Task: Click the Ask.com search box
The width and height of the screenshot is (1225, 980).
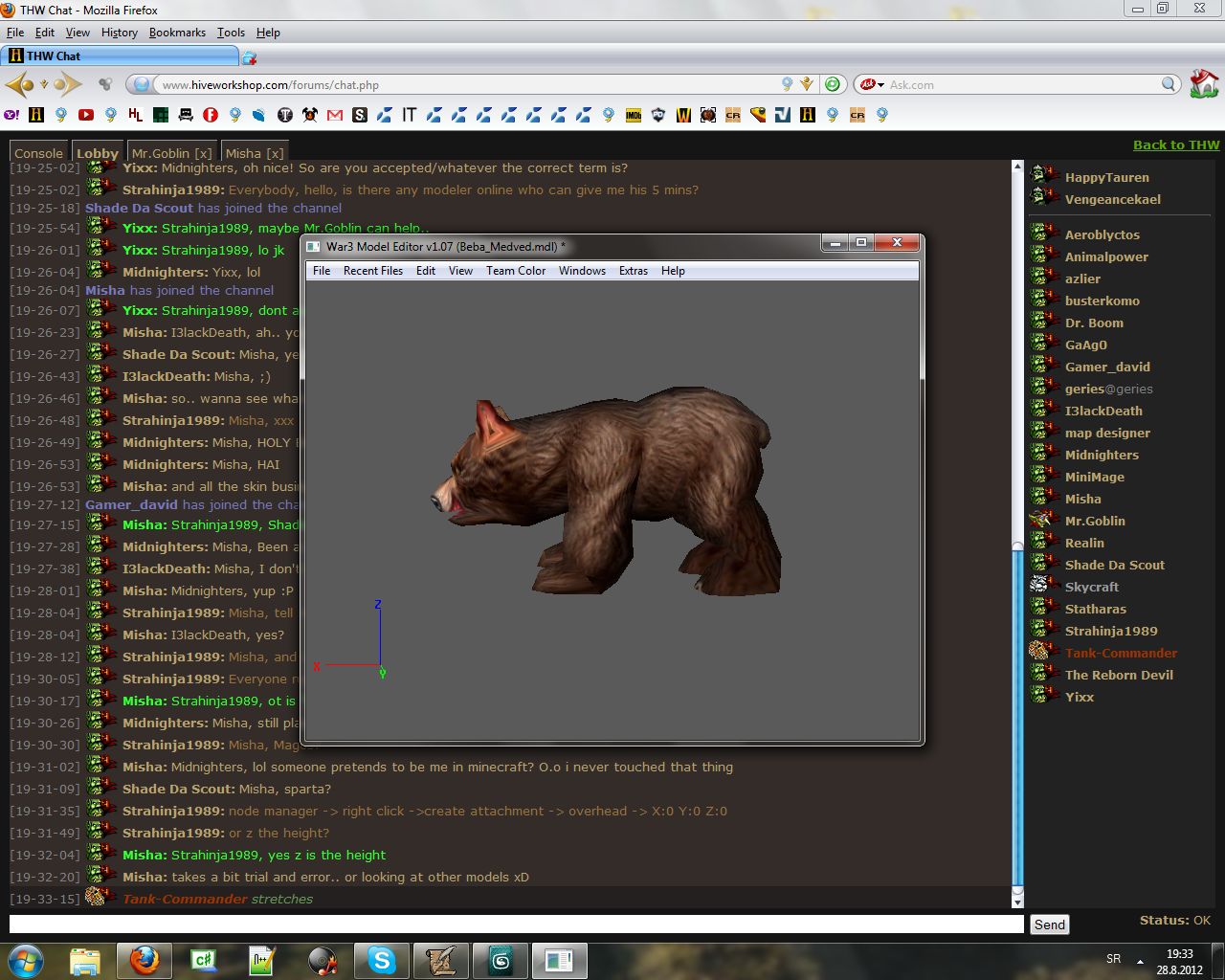Action: coord(1022,84)
